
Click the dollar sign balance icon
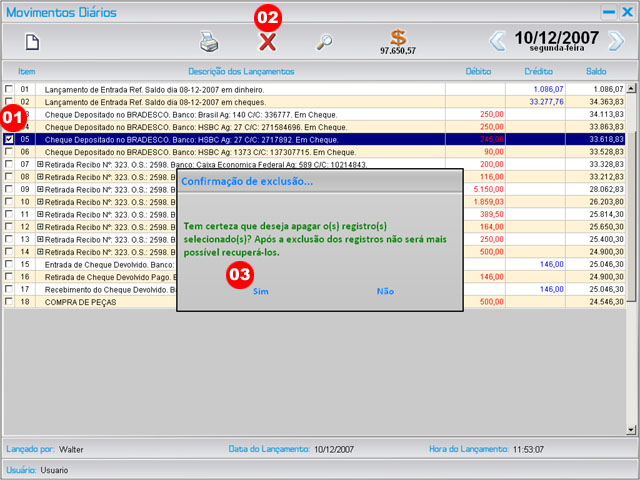click(398, 38)
